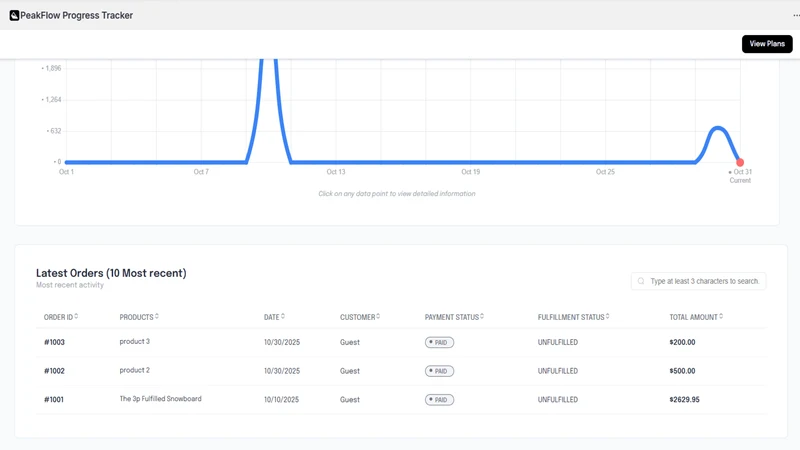Click the 10/10/2025 date cell
Screen dimensions: 800x450
[281, 399]
